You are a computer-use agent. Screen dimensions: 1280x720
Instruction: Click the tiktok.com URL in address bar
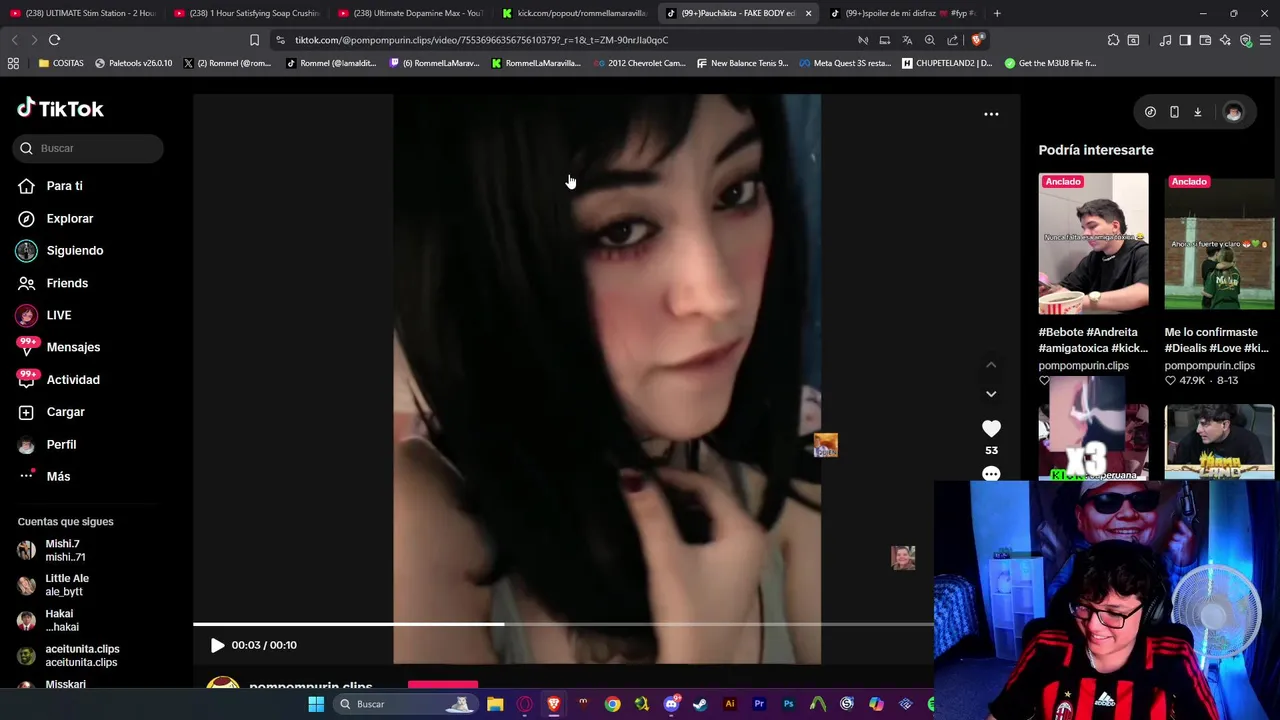[481, 40]
